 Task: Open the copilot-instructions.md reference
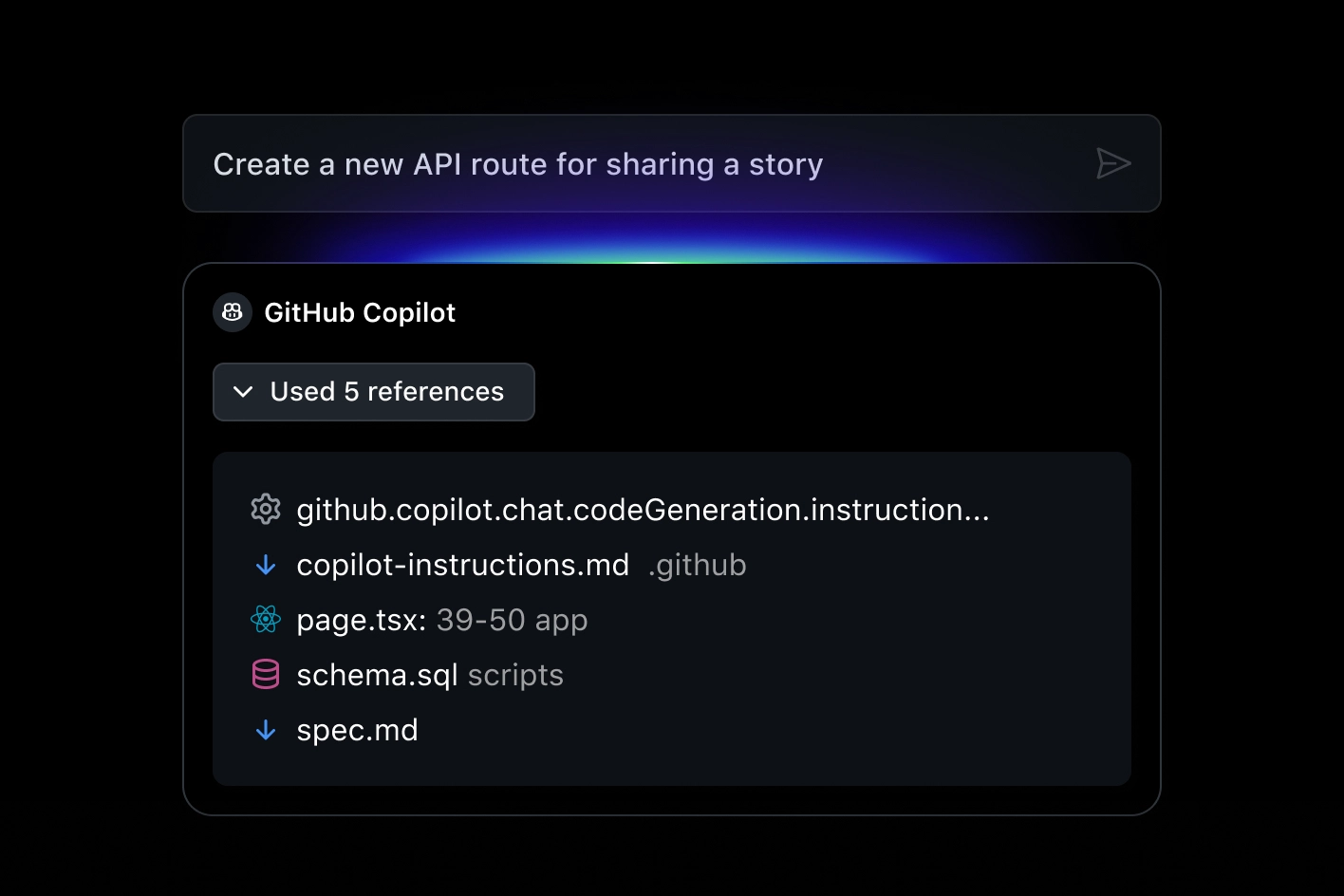463,564
